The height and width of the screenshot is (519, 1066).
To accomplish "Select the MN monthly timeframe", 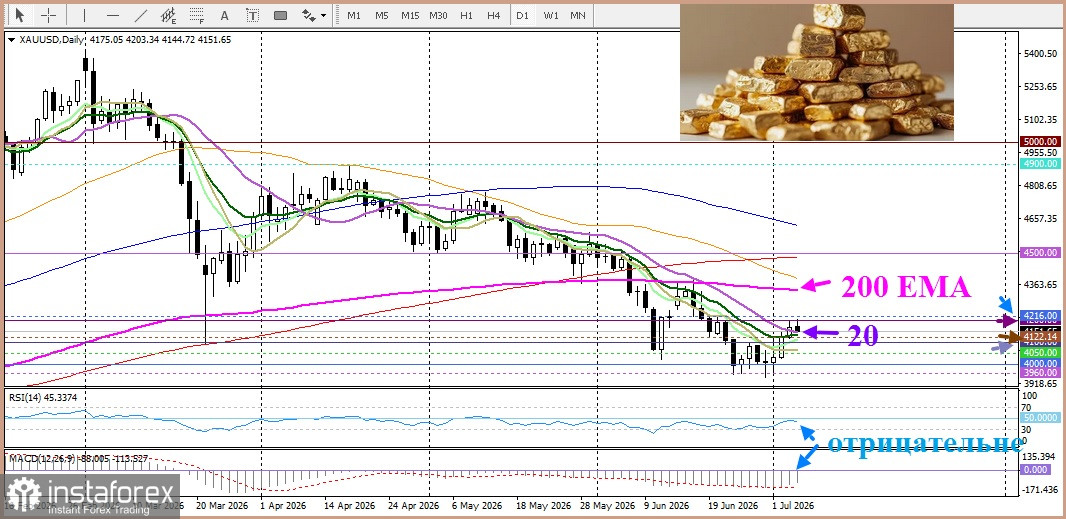I will click(578, 15).
